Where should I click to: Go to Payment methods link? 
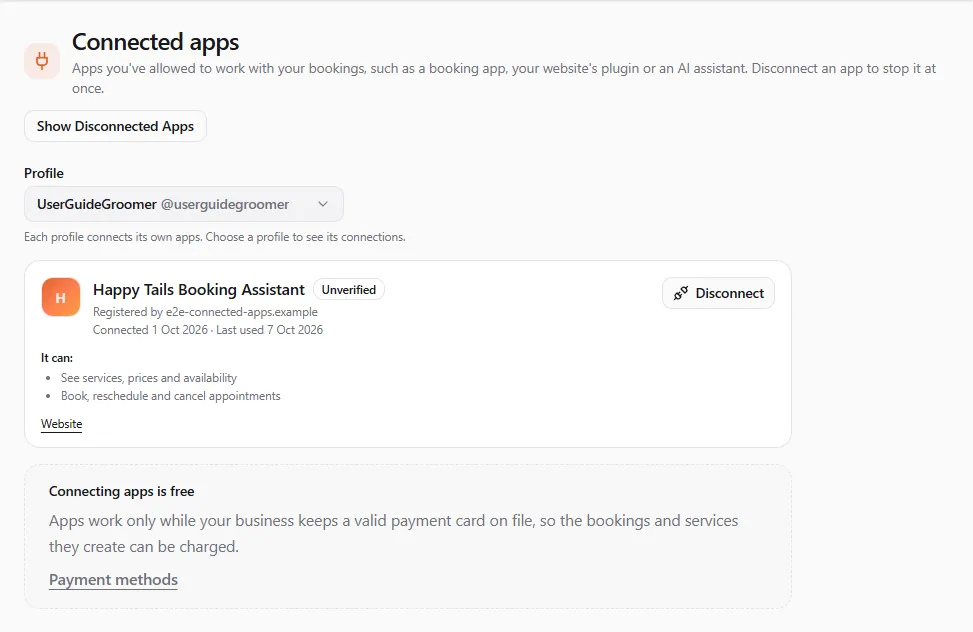click(114, 580)
